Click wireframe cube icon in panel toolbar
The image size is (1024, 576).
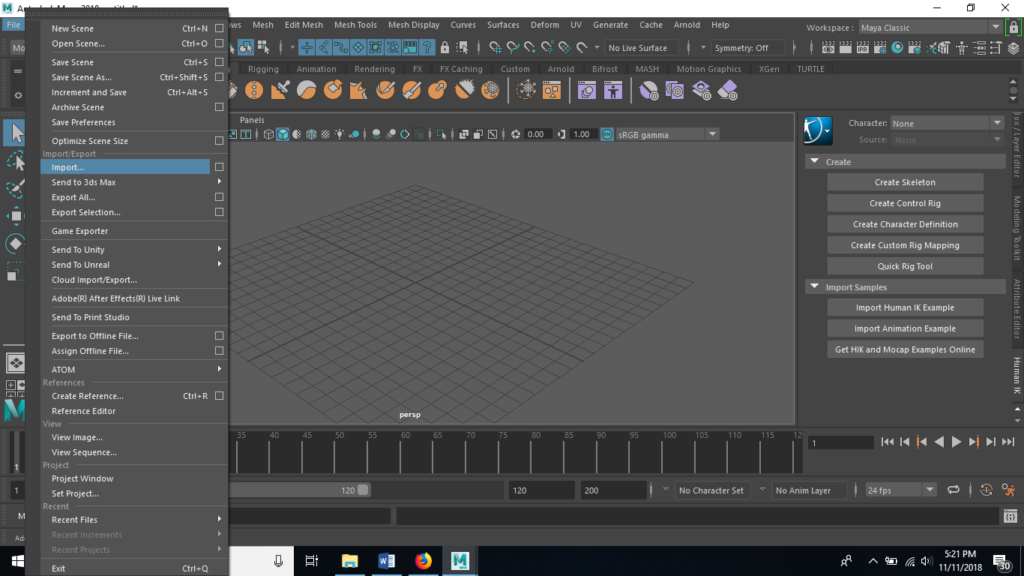pos(268,135)
